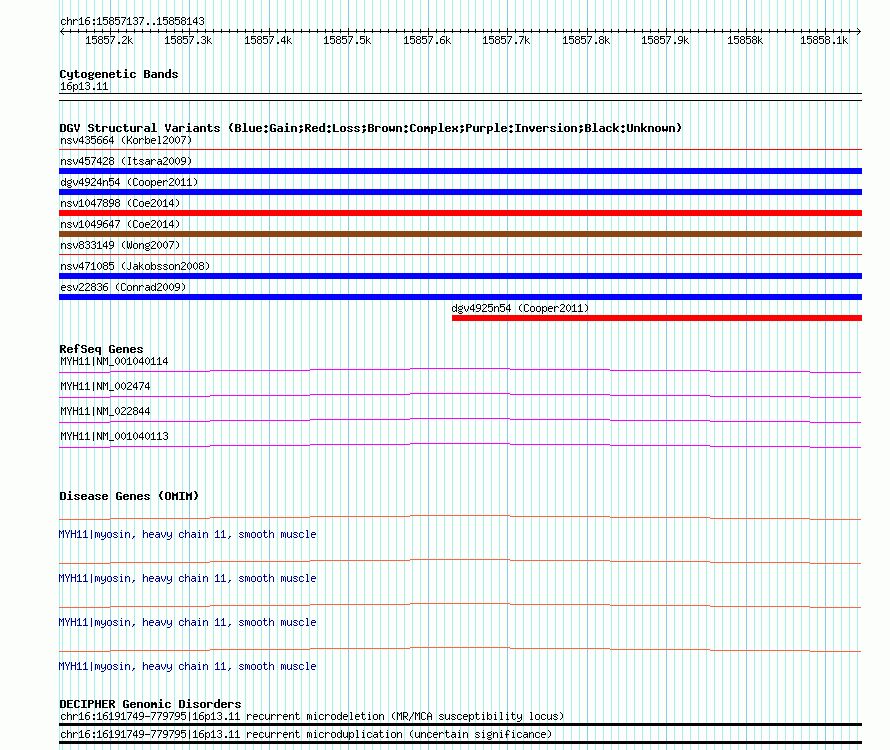Open variant label nsv471085 (Jakobsson2008)
This screenshot has width=890, height=750.
(x=135, y=266)
